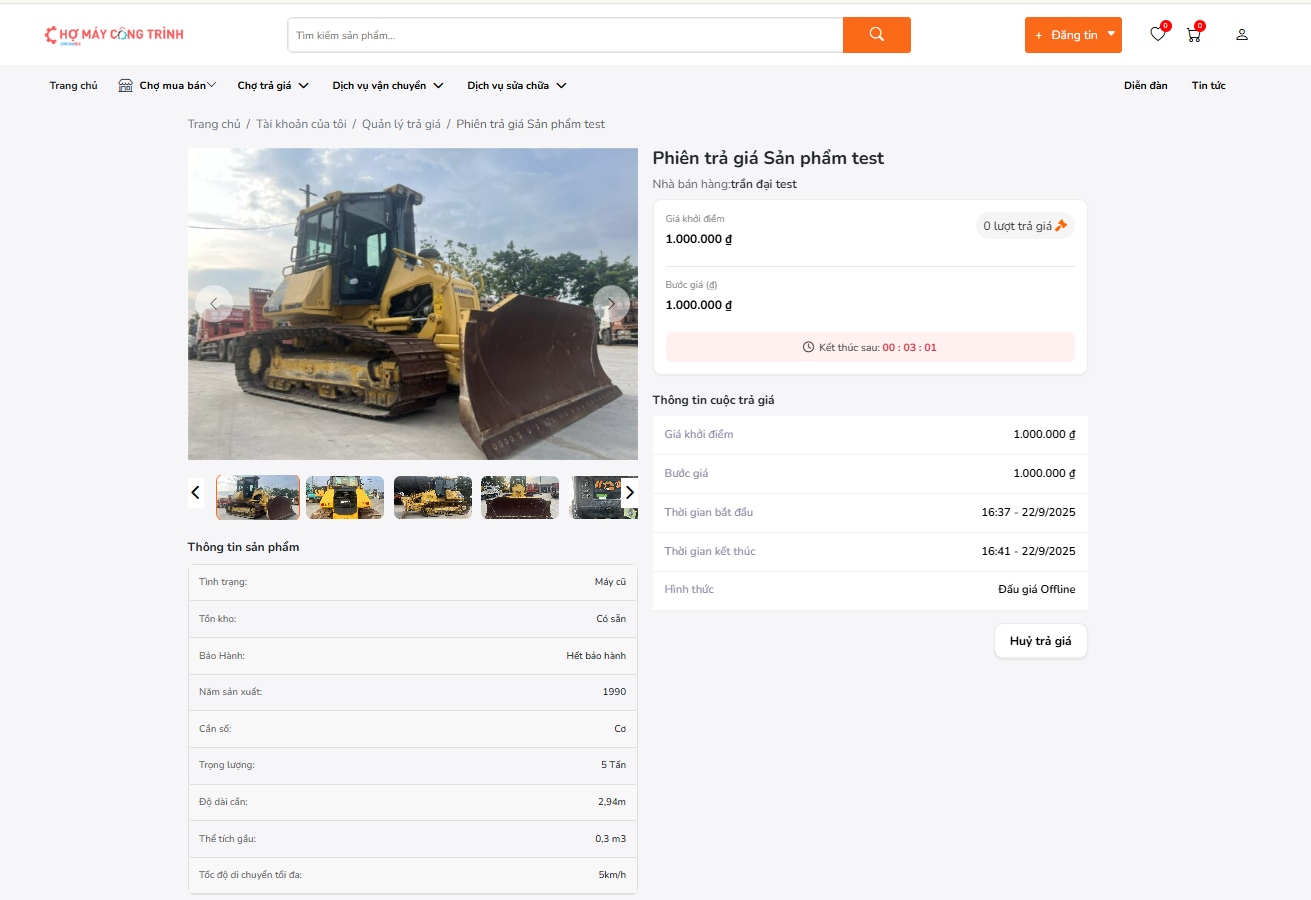Image resolution: width=1311 pixels, height=900 pixels.
Task: Open the Diễn đàn menu item
Action: (x=1145, y=86)
